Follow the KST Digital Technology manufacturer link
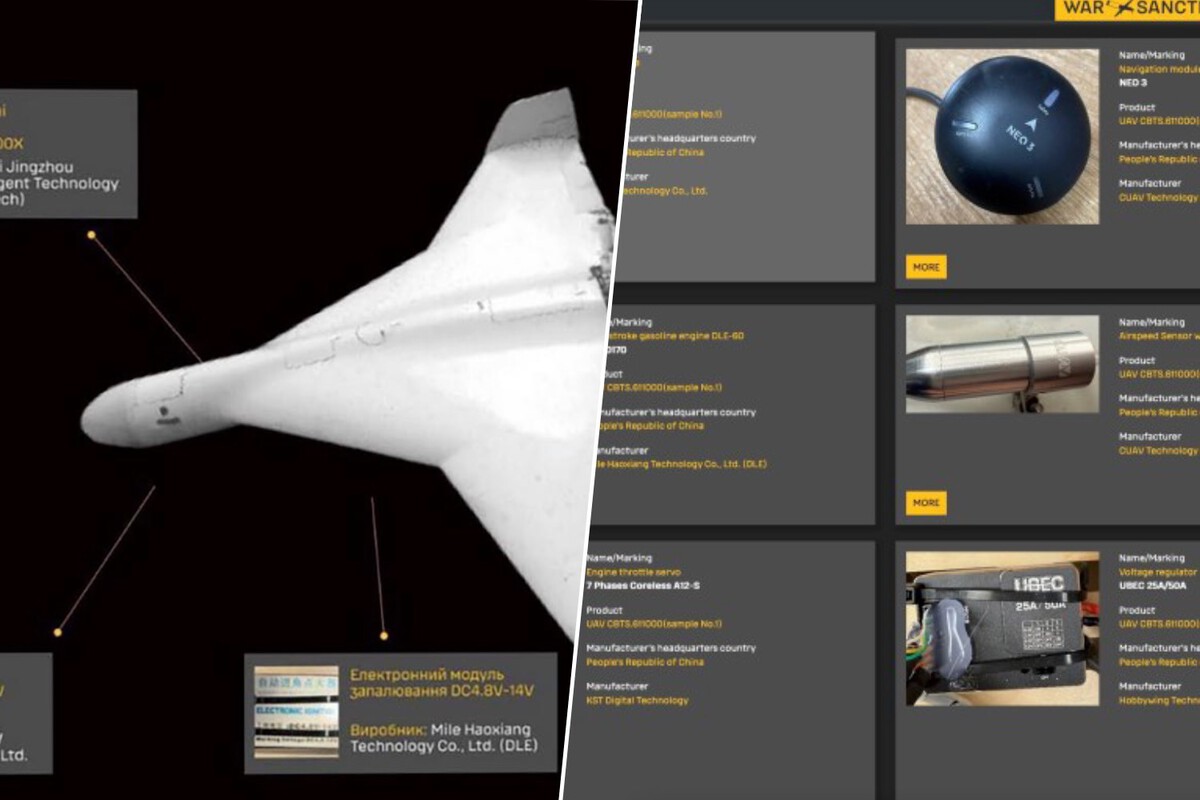 pyautogui.click(x=637, y=701)
